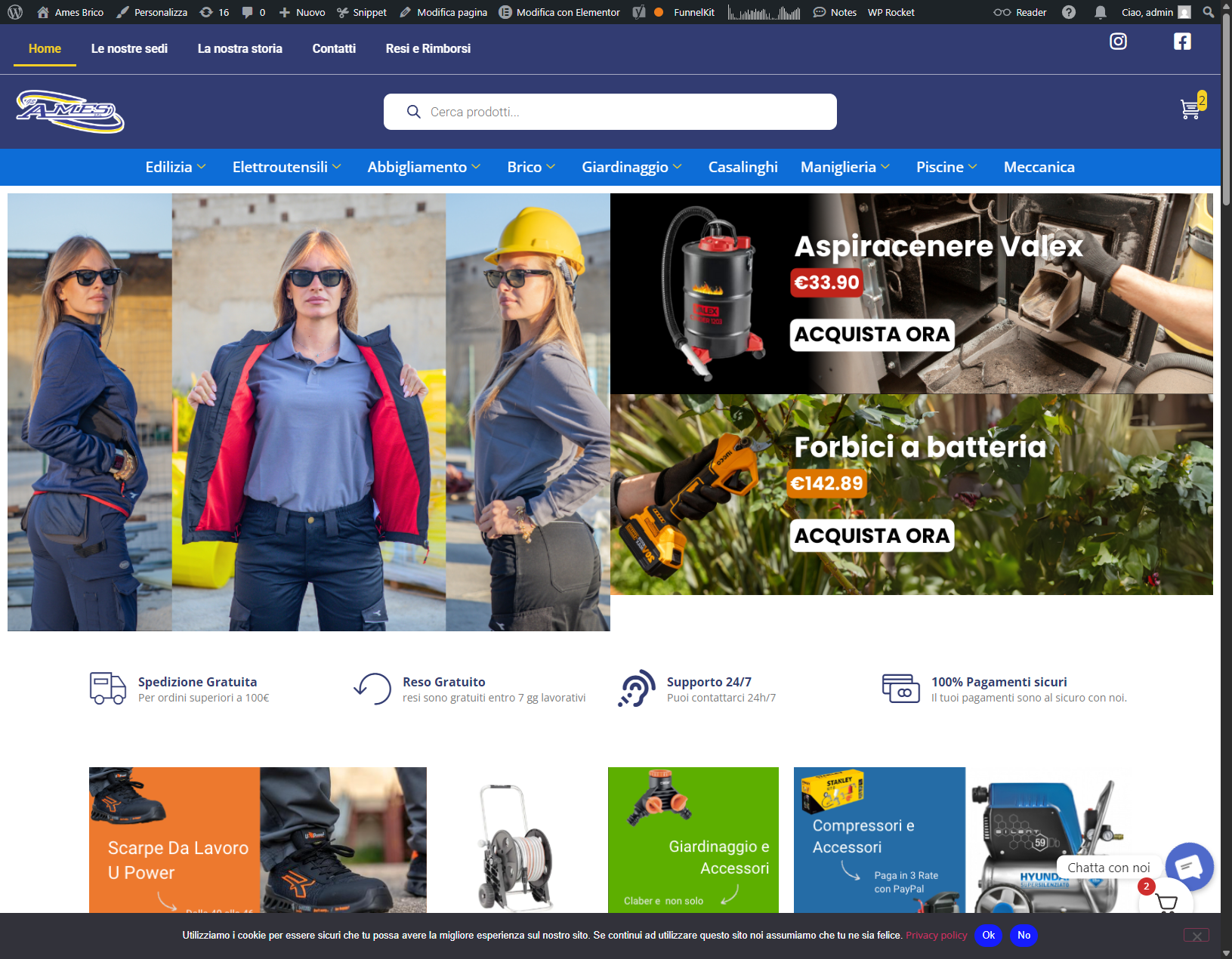This screenshot has height=959, width=1232.
Task: Open the WP Rocket menu
Action: click(891, 12)
